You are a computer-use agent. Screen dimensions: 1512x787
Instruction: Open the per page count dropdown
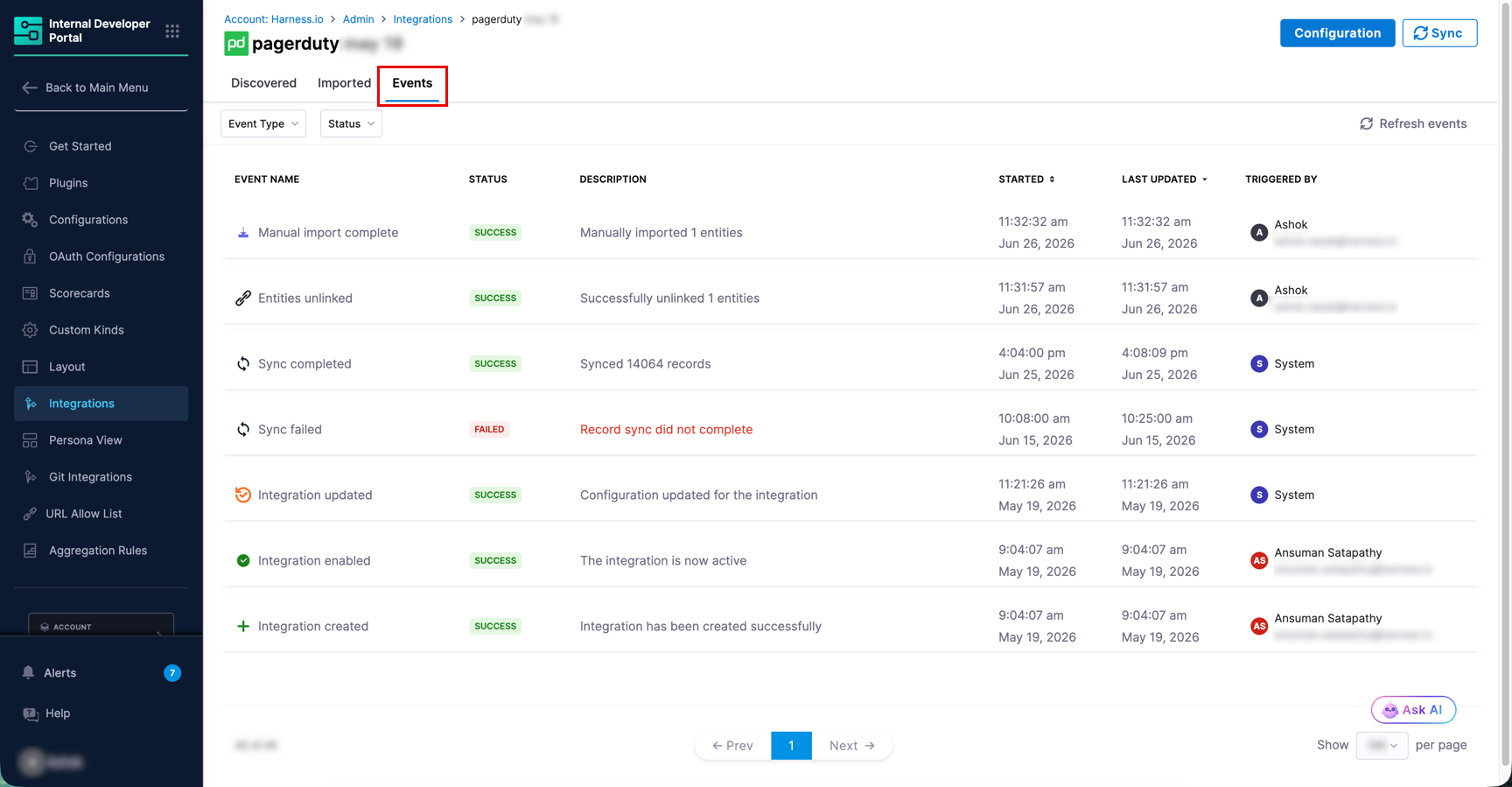1382,745
